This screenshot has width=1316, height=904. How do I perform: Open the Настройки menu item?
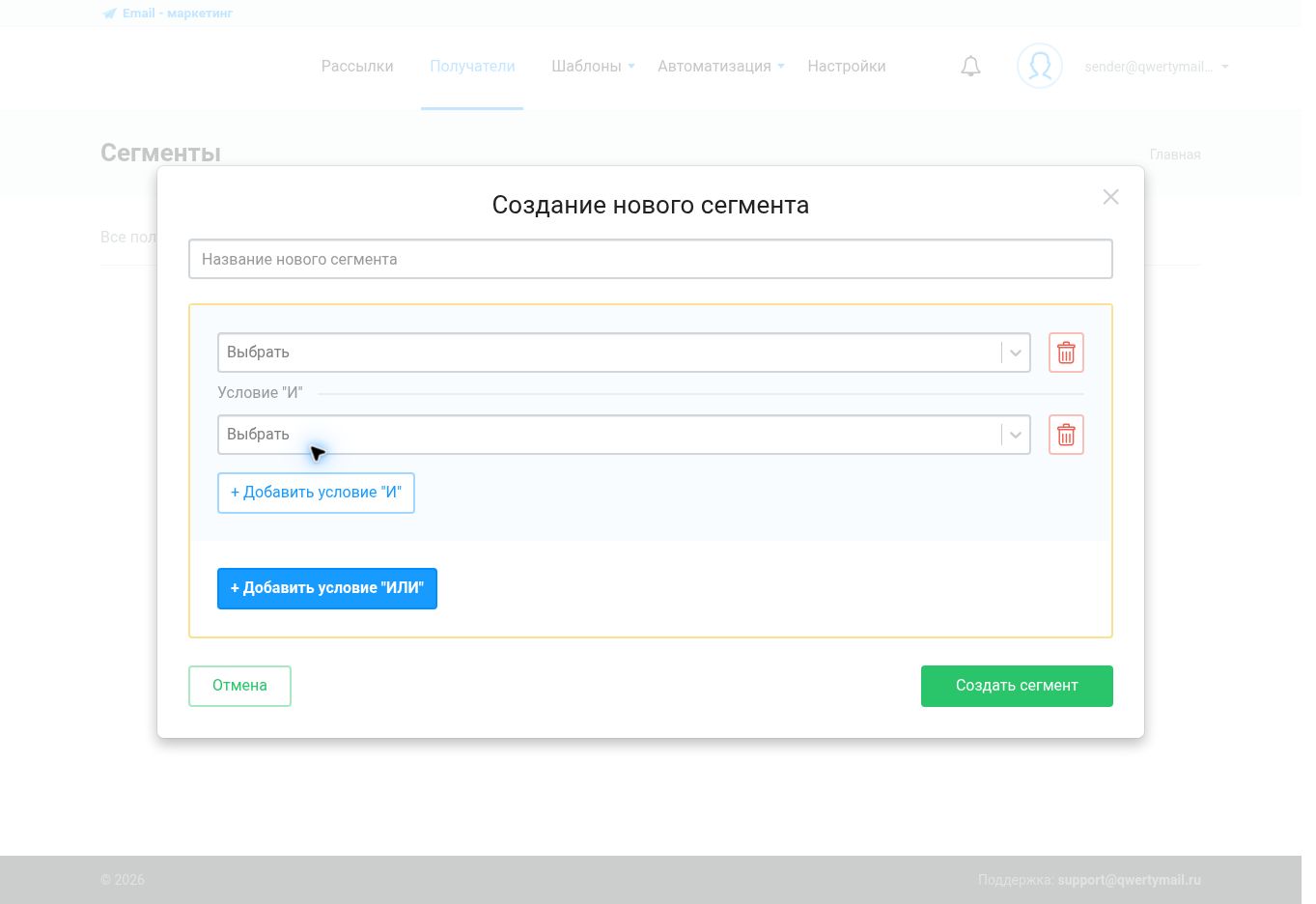pyautogui.click(x=847, y=67)
